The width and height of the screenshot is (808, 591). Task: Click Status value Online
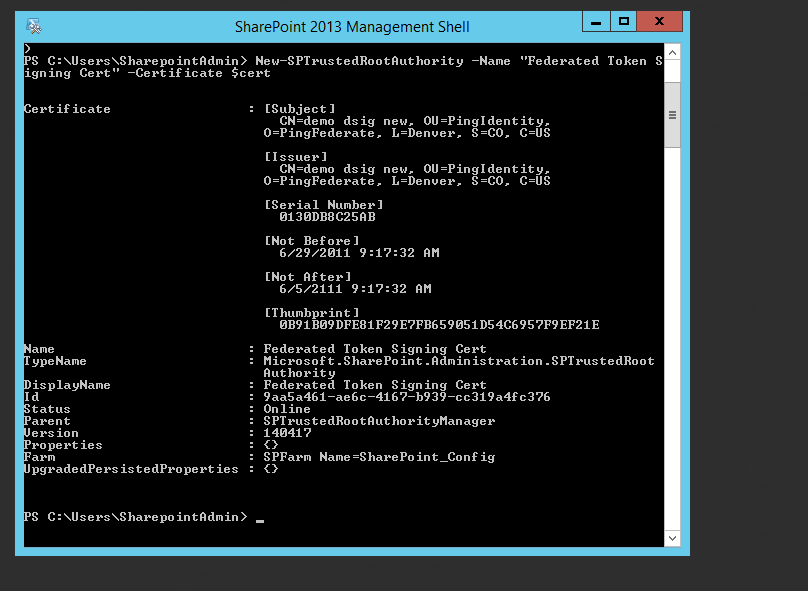click(x=287, y=409)
